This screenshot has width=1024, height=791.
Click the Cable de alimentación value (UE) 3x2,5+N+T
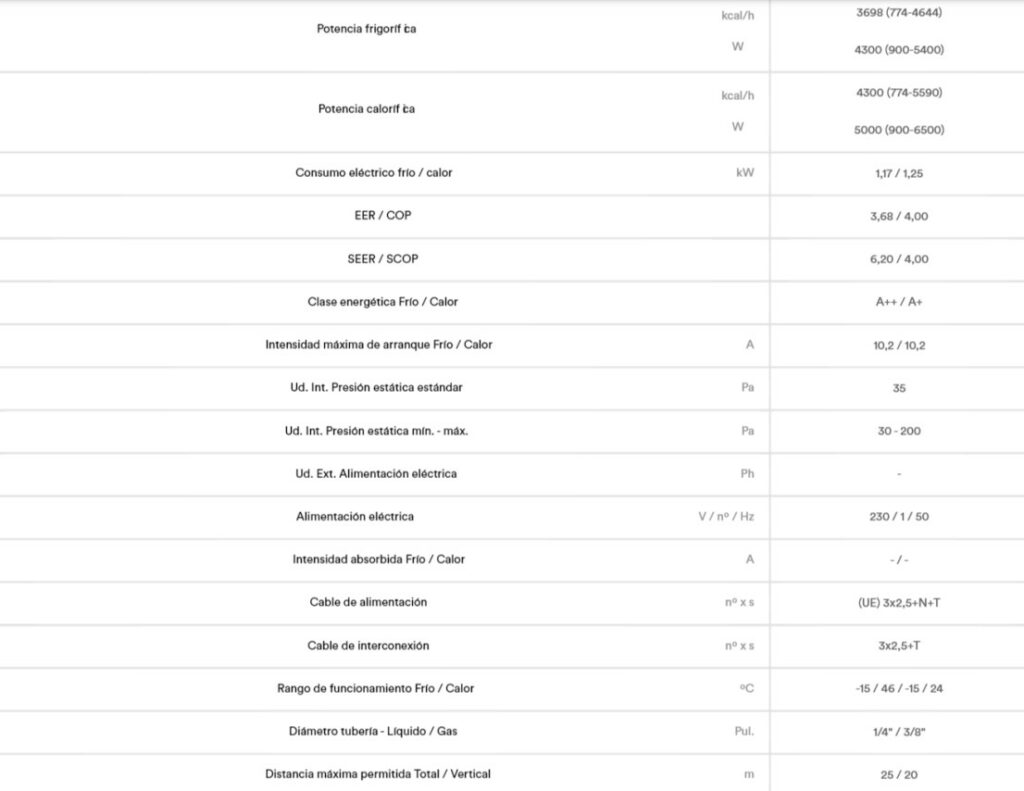(x=899, y=602)
